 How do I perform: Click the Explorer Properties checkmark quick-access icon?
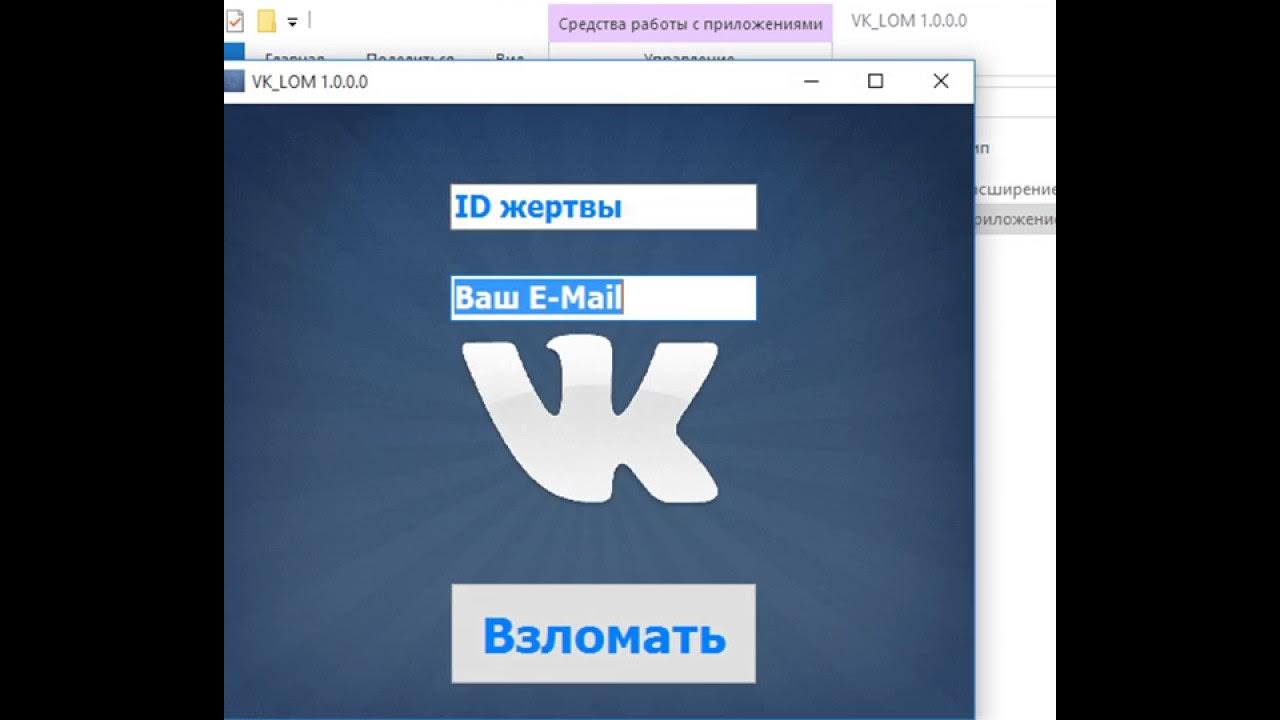pos(235,21)
